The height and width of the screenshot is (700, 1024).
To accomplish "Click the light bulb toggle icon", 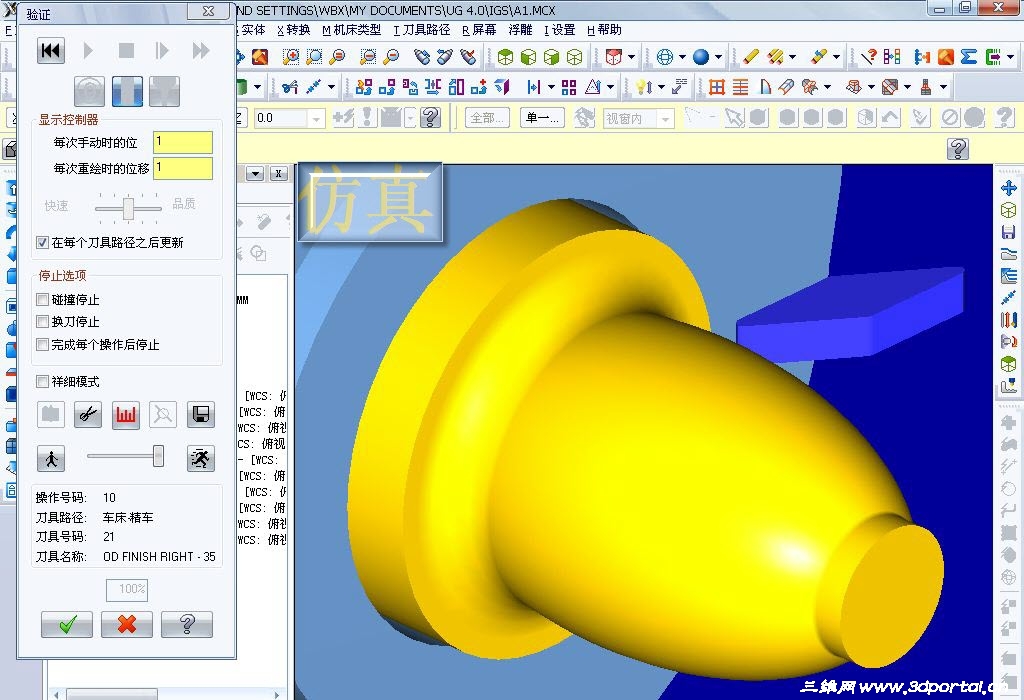I will (x=644, y=87).
